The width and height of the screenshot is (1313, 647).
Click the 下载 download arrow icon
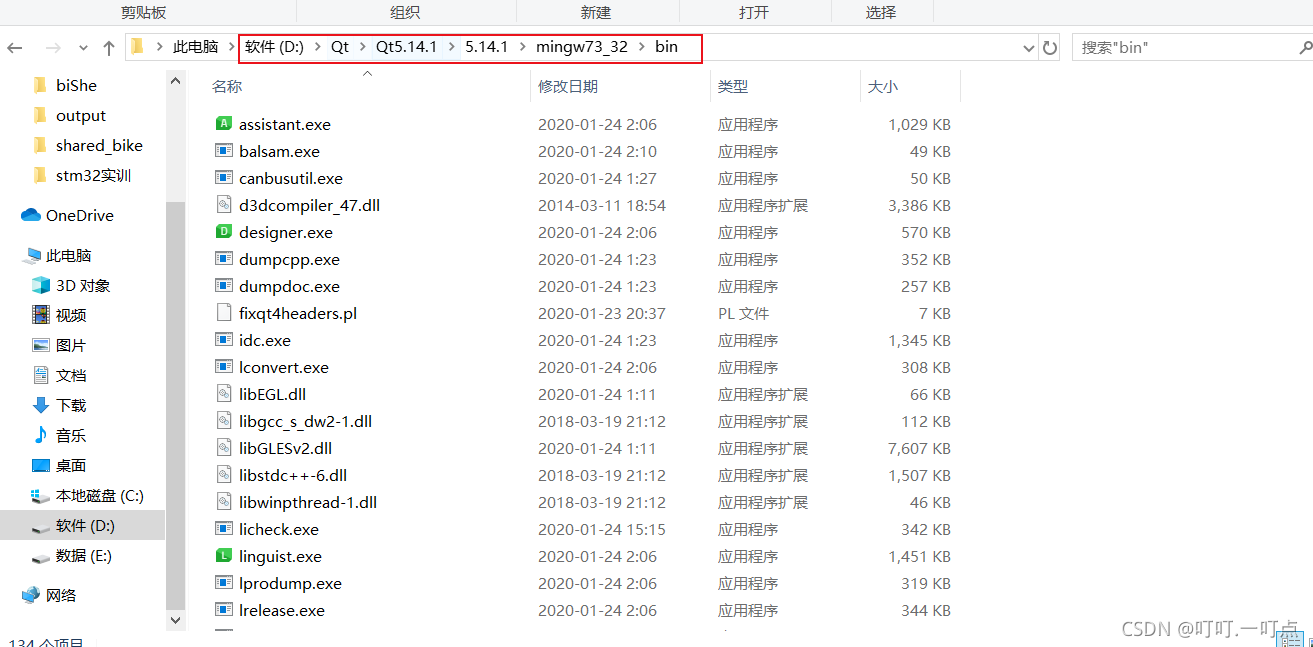(x=40, y=405)
